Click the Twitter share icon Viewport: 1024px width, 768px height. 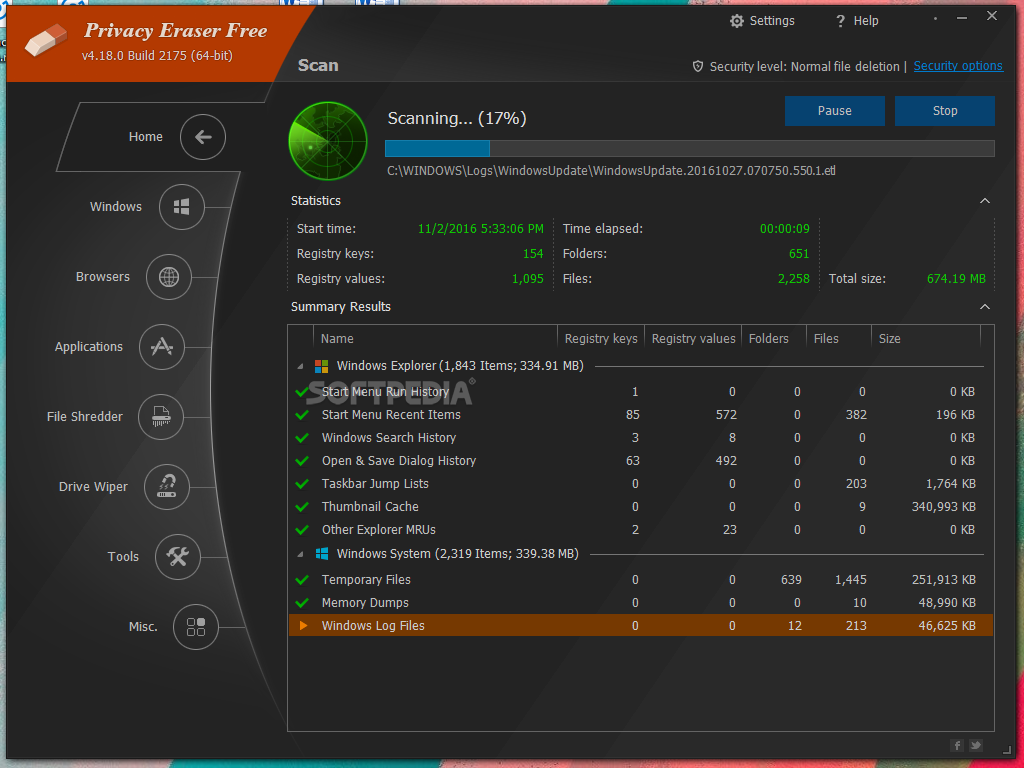[976, 745]
